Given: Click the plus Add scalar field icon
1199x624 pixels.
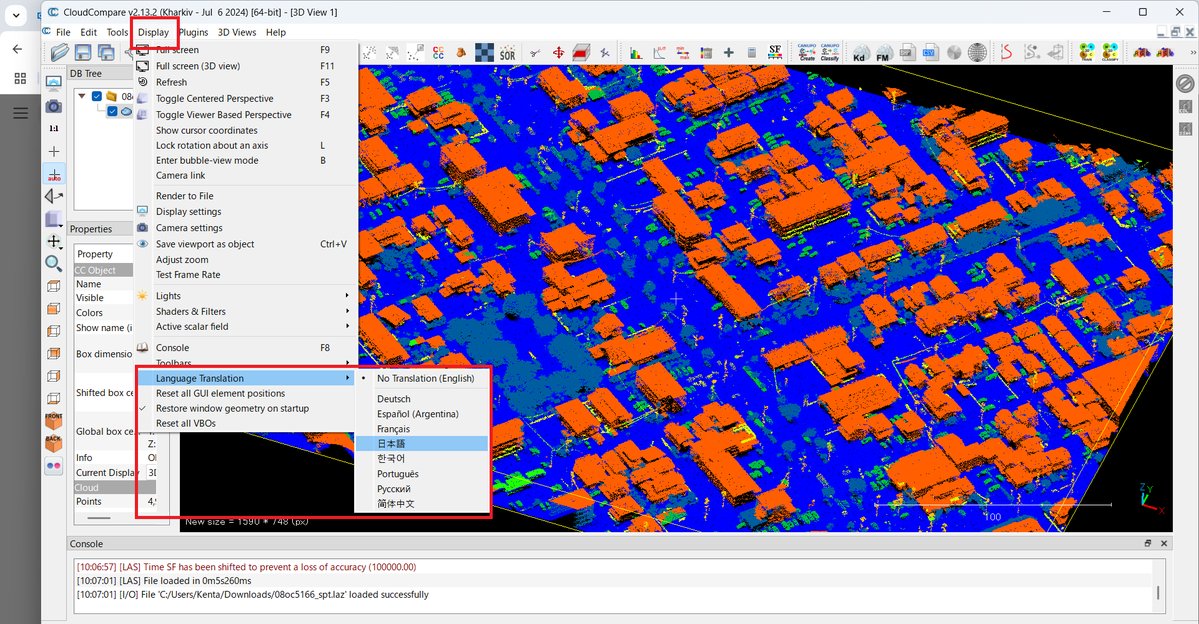Looking at the screenshot, I should (728, 53).
